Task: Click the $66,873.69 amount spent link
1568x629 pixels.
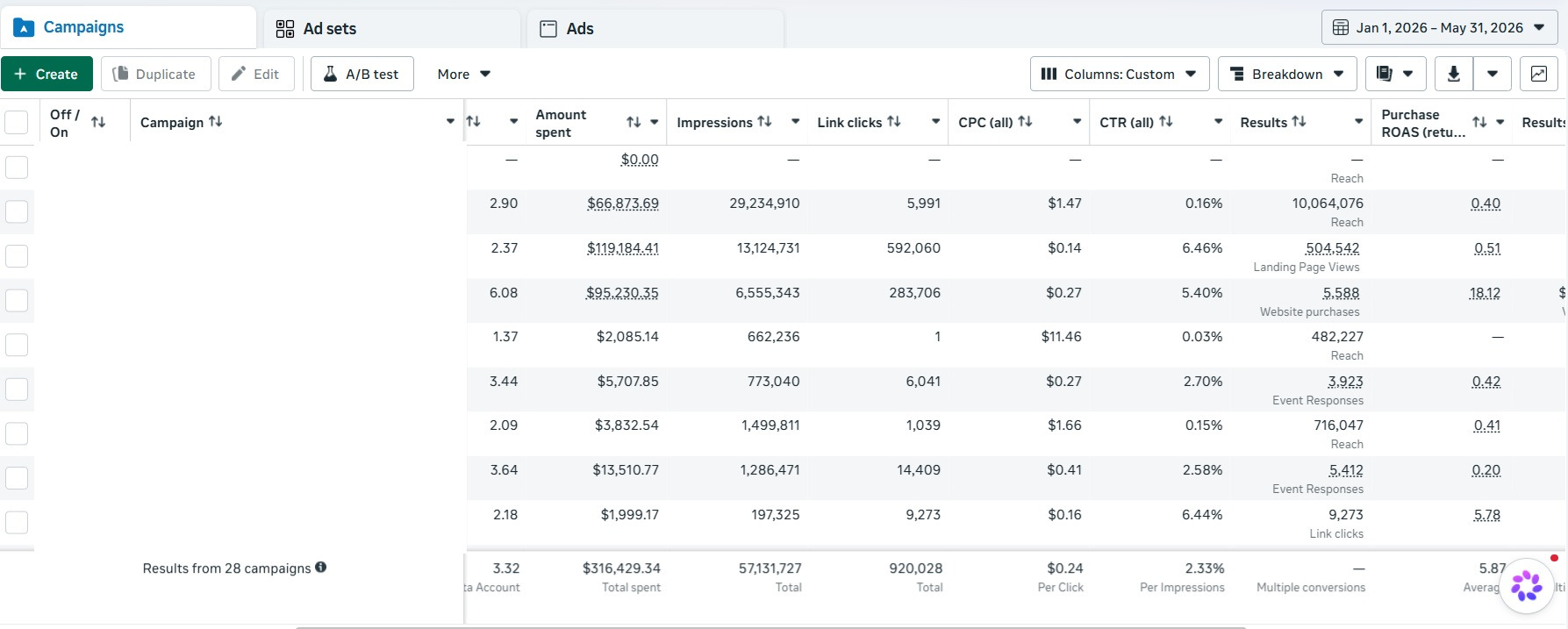Action: coord(623,204)
